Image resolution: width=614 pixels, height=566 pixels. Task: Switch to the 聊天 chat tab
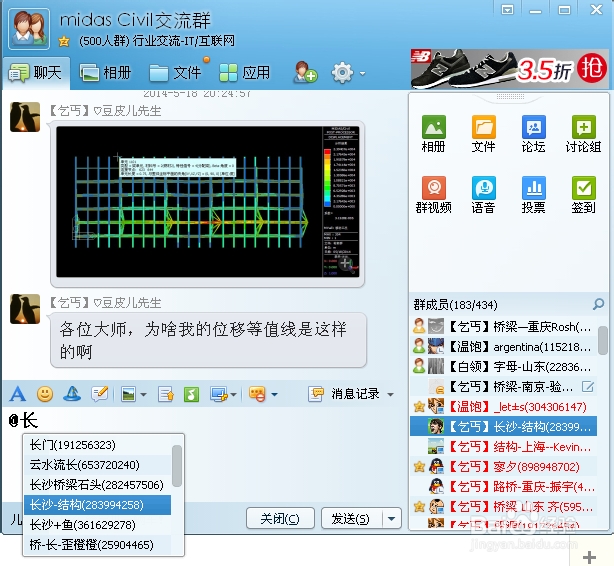[x=36, y=73]
